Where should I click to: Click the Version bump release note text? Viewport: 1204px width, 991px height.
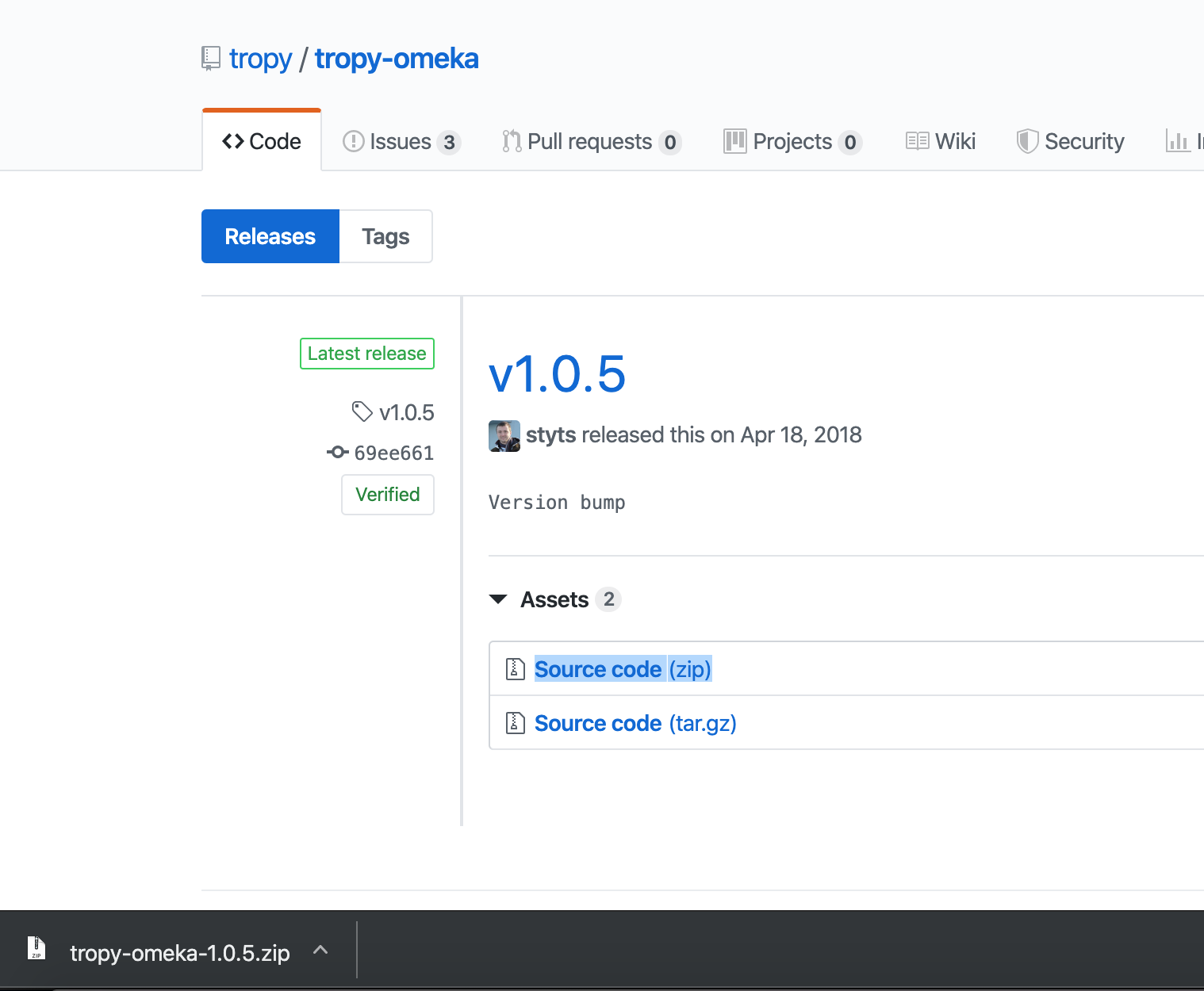557,503
